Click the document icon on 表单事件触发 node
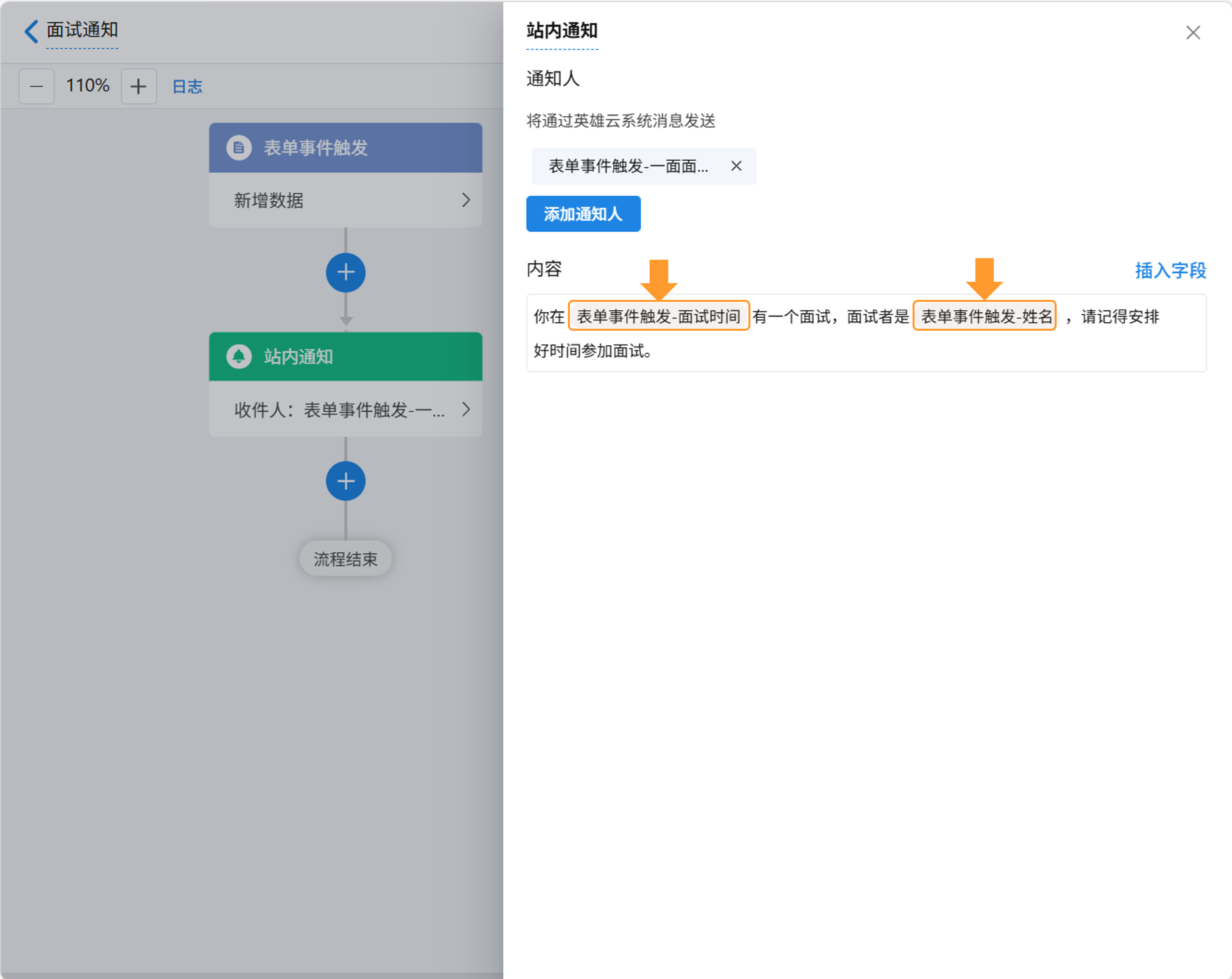Screen dimensions: 1232x979 tap(239, 147)
